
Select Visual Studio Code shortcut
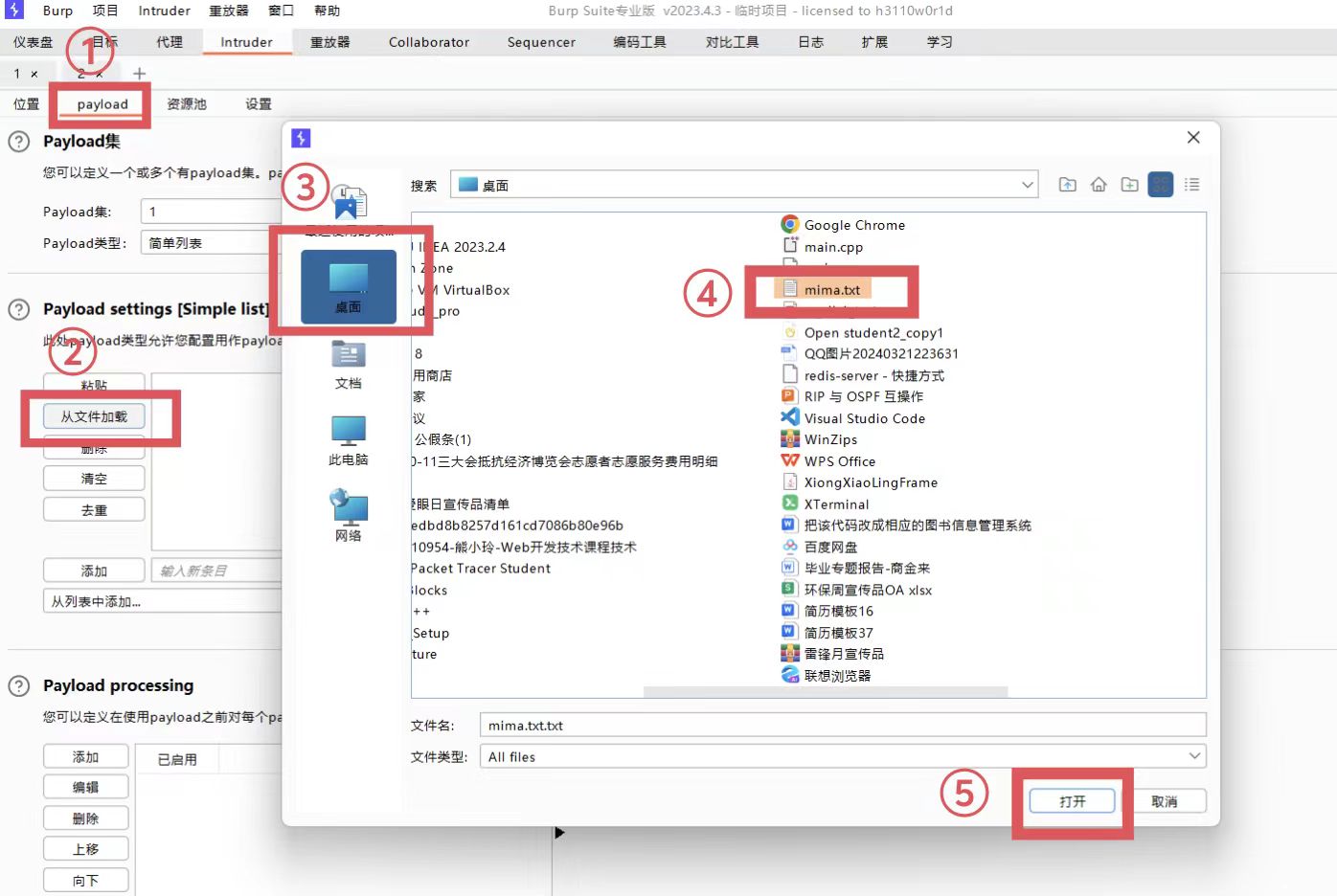pos(852,418)
